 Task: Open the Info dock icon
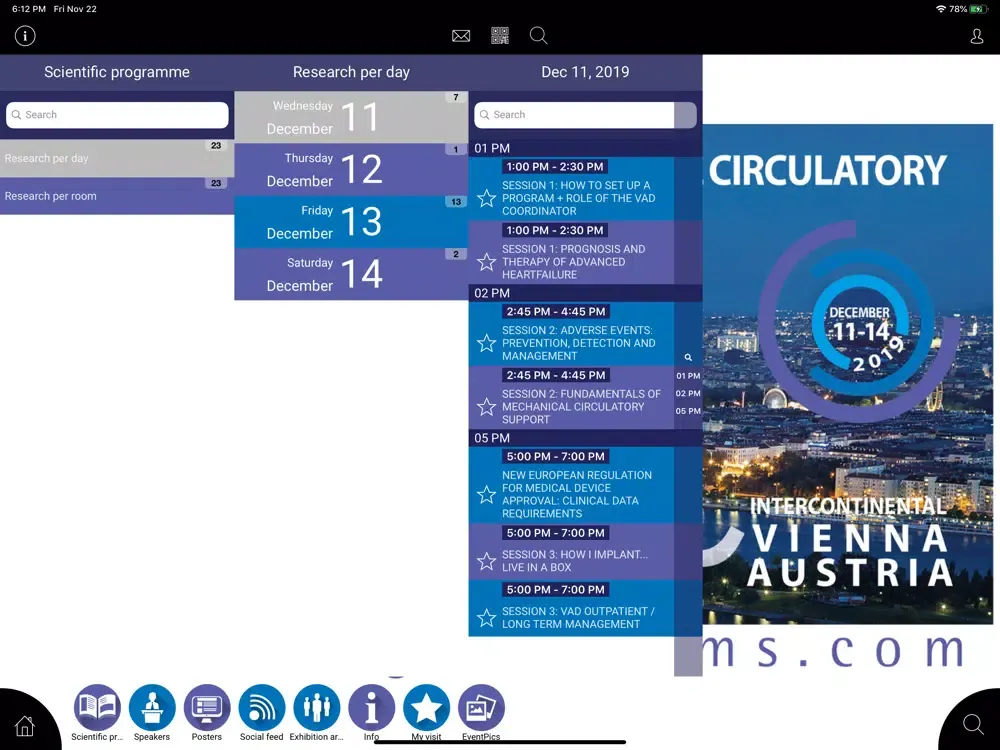tap(371, 707)
